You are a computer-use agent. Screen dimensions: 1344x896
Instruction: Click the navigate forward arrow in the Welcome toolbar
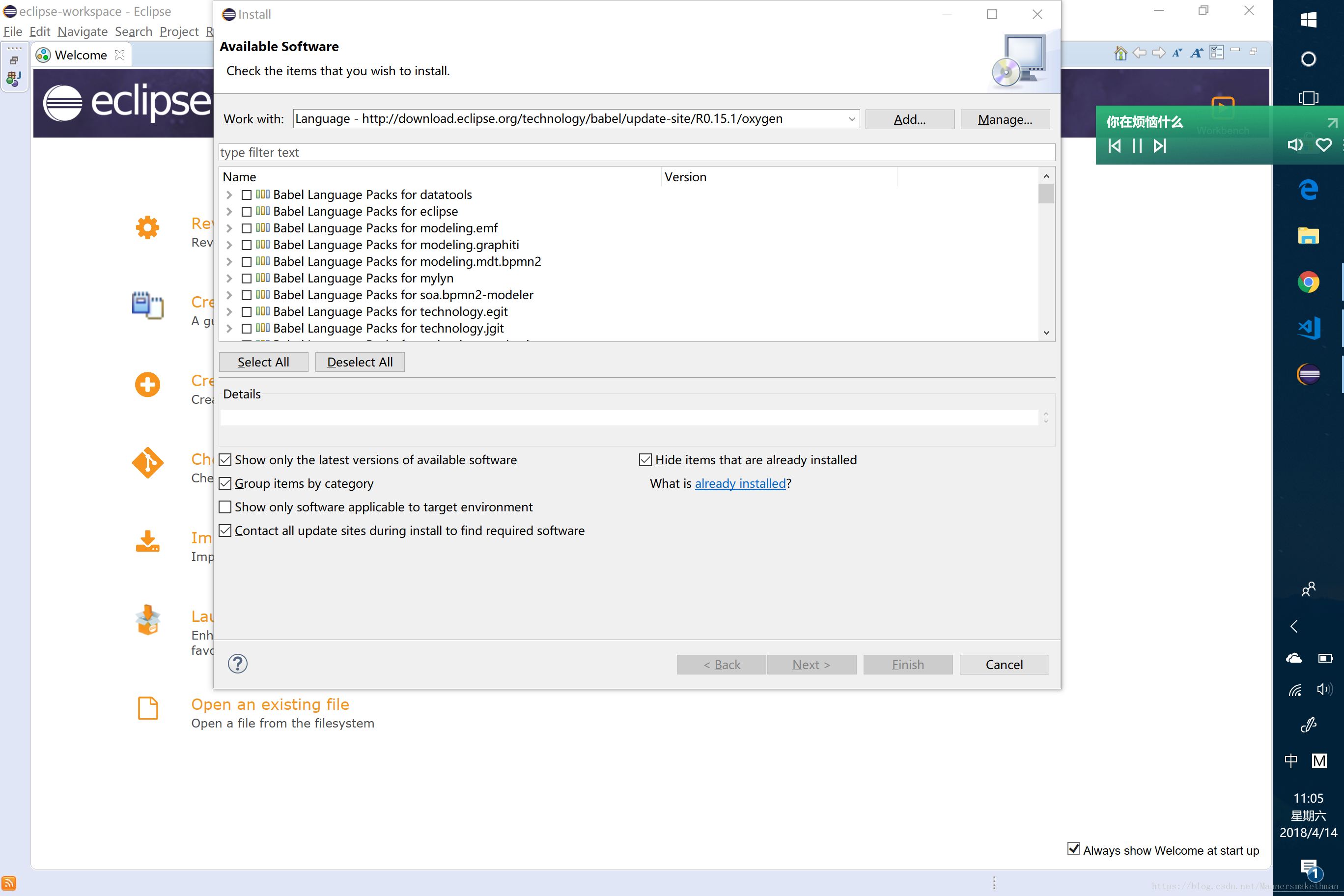(1159, 53)
